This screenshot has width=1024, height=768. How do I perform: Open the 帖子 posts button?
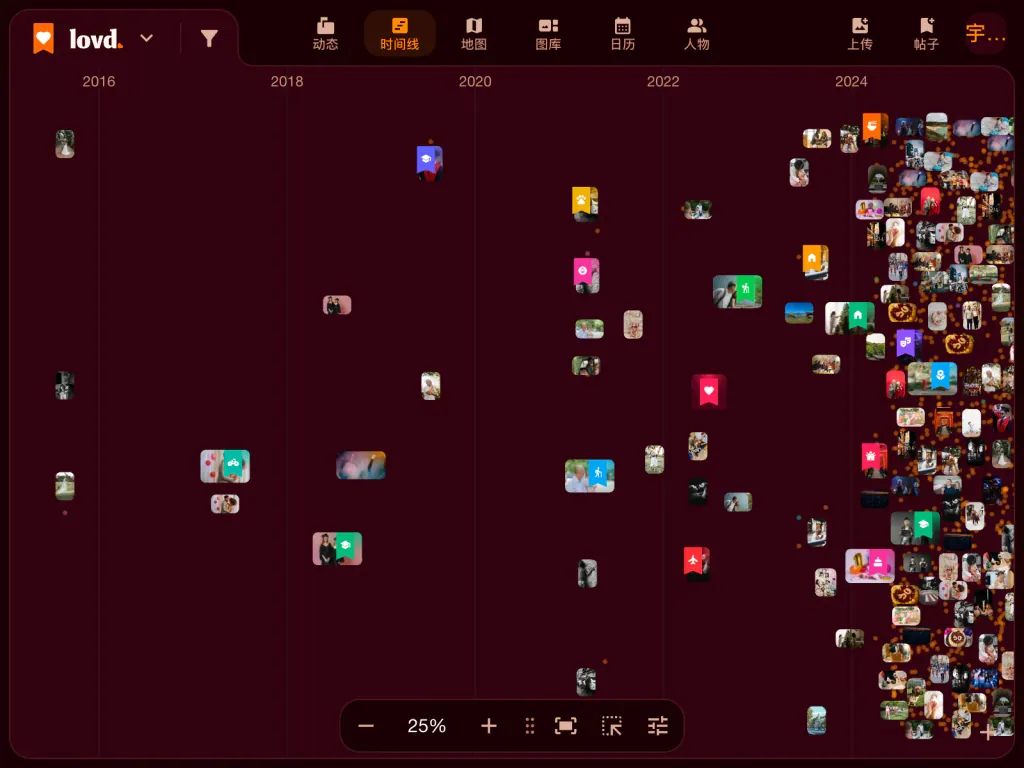[x=927, y=34]
